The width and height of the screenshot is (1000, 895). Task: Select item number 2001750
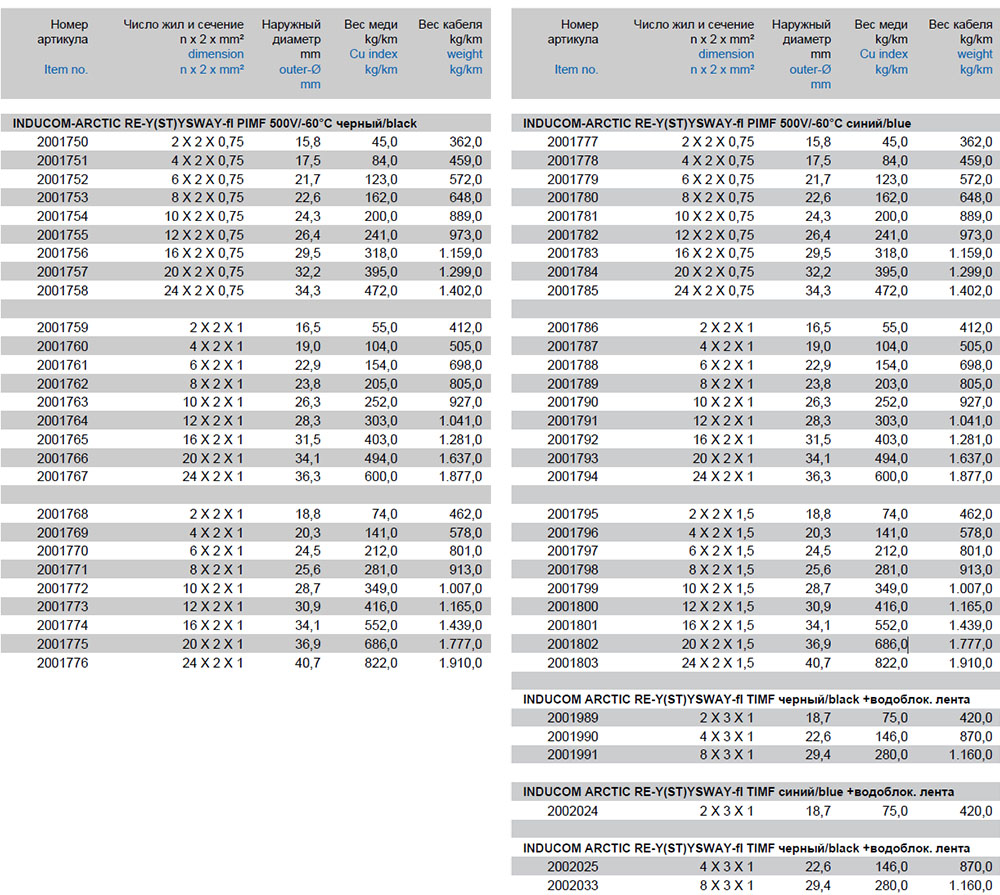point(62,142)
